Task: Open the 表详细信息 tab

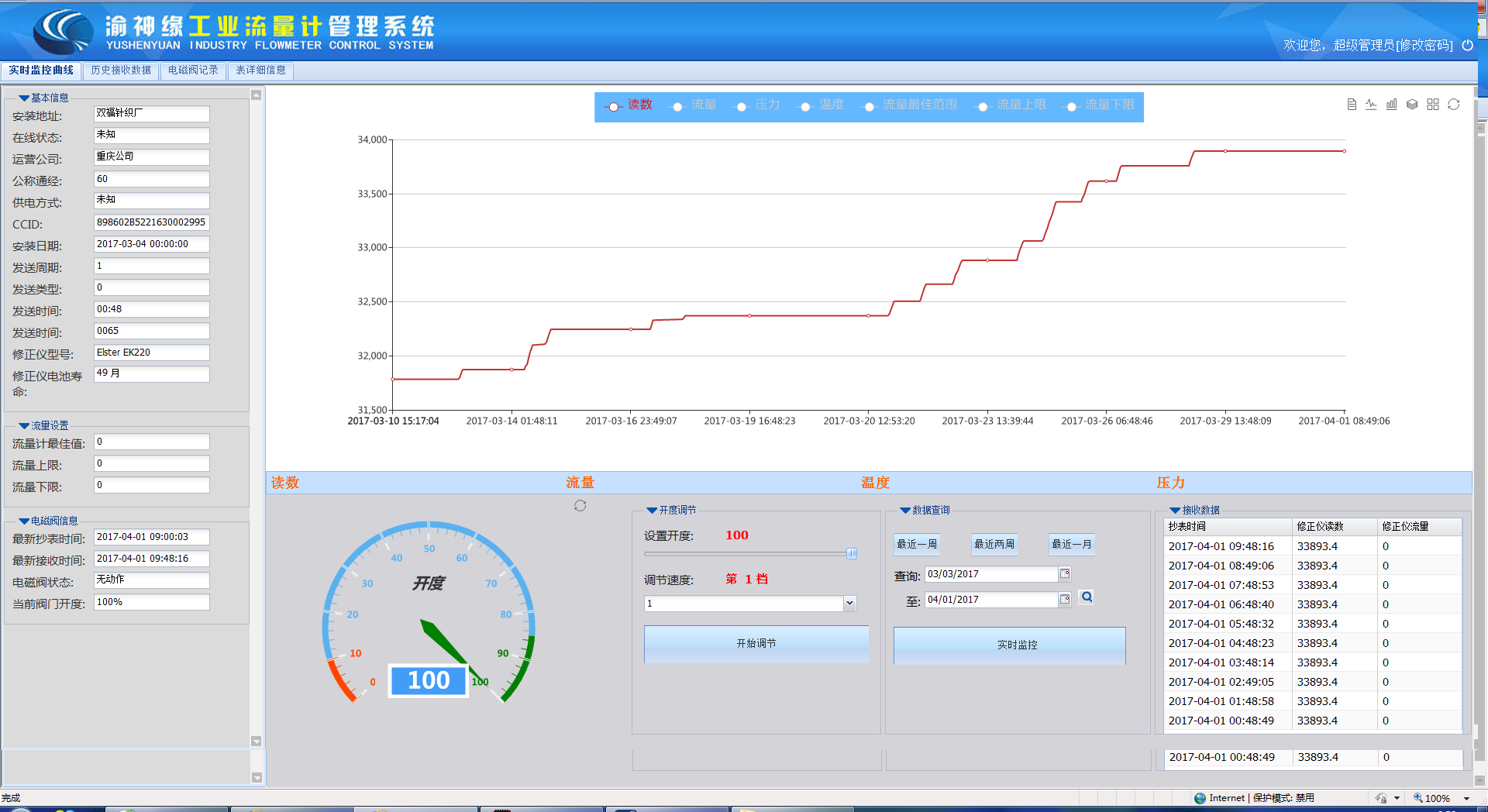Action: click(260, 71)
